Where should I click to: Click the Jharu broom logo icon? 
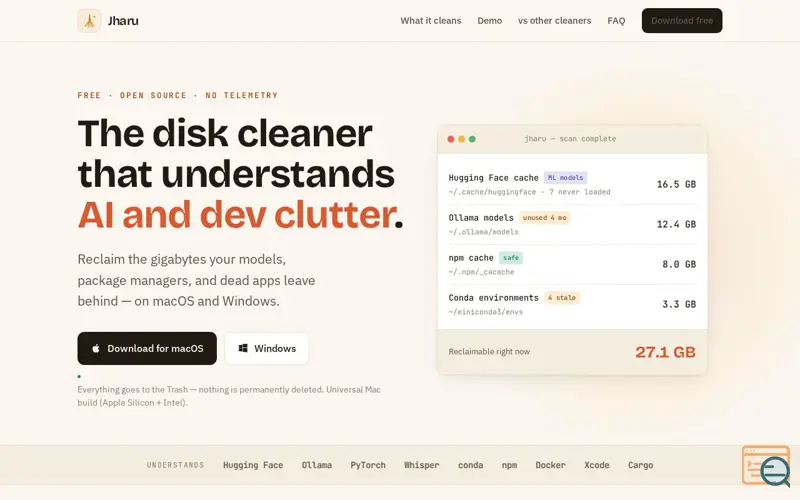click(x=89, y=21)
